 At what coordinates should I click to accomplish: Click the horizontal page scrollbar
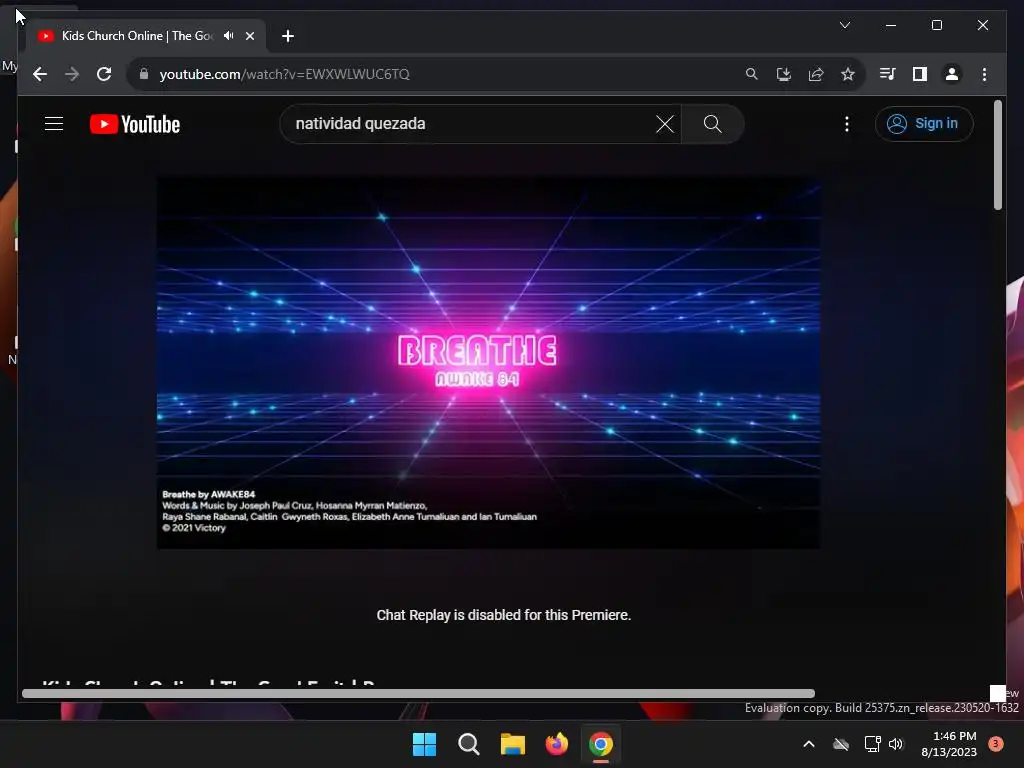pos(418,694)
